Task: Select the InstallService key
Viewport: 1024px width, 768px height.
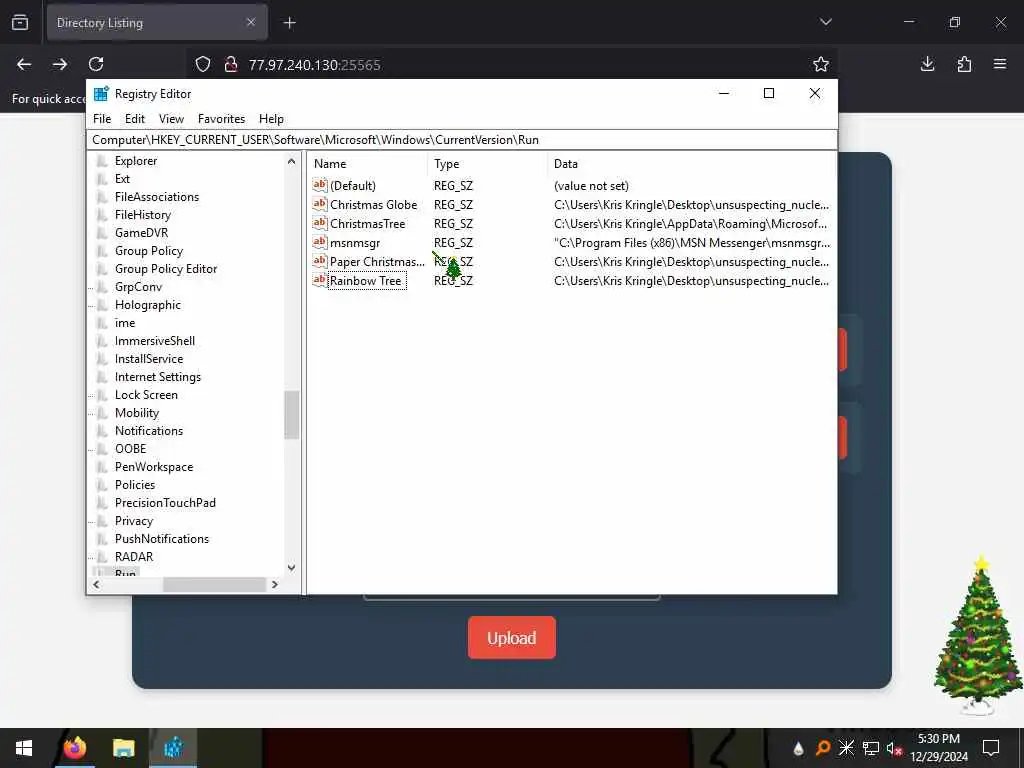Action: [x=149, y=359]
